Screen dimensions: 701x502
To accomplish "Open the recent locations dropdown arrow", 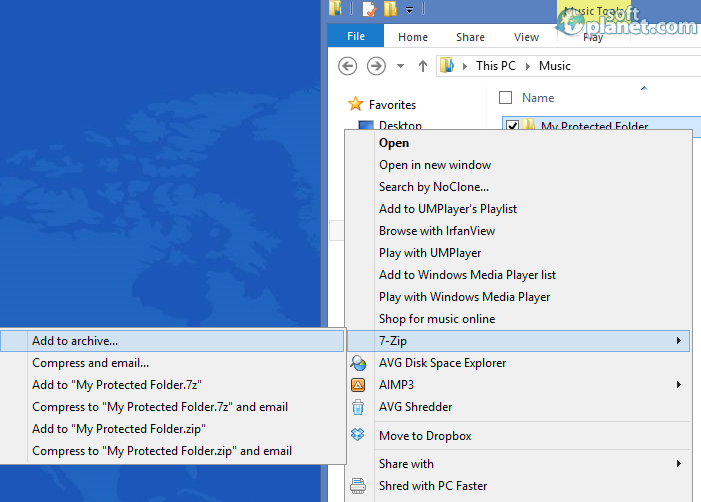I will [401, 66].
